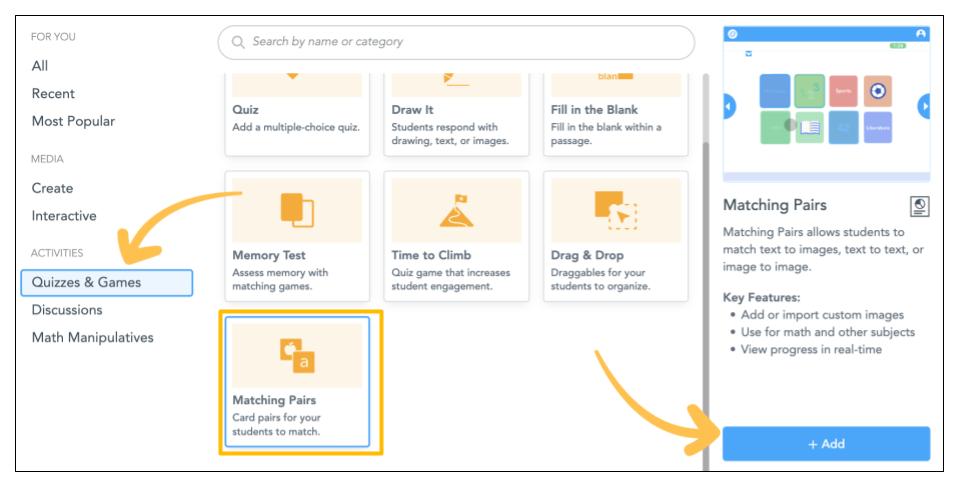Switch to the Discussions category

[67, 310]
